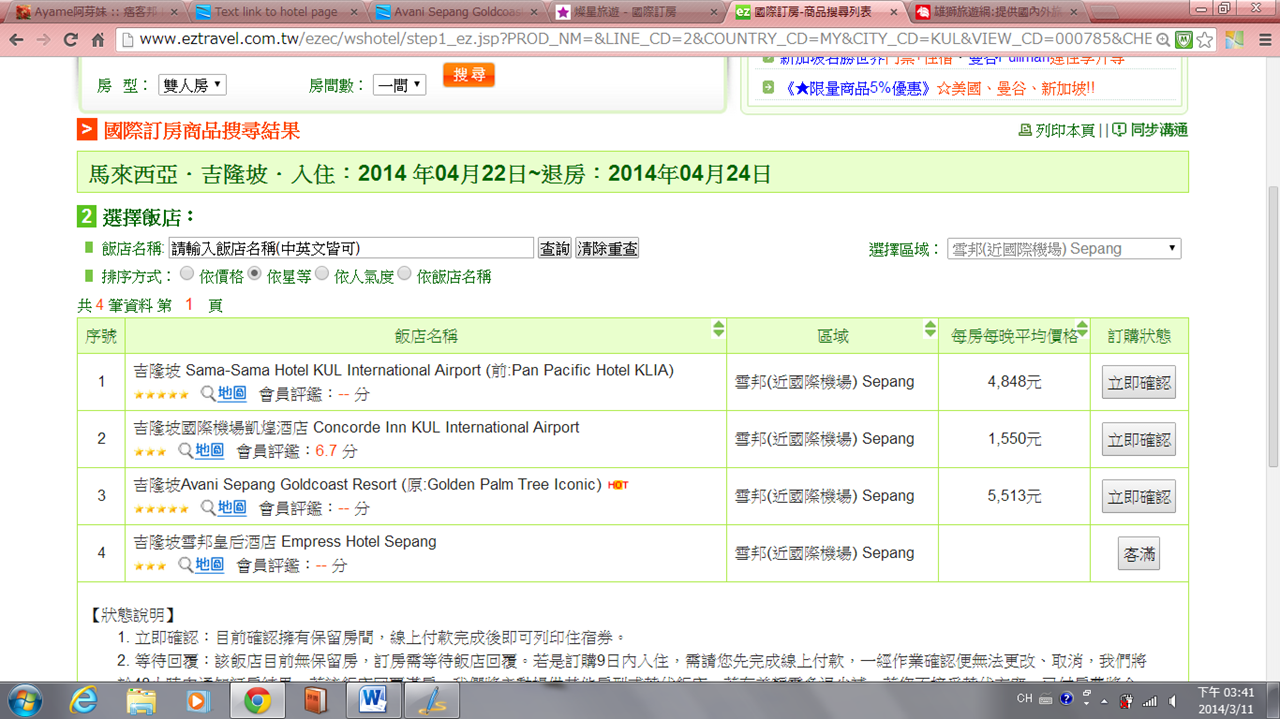Switch to the 燦星旅遊 國際訂房 tab
The width and height of the screenshot is (1280, 719).
(x=637, y=12)
